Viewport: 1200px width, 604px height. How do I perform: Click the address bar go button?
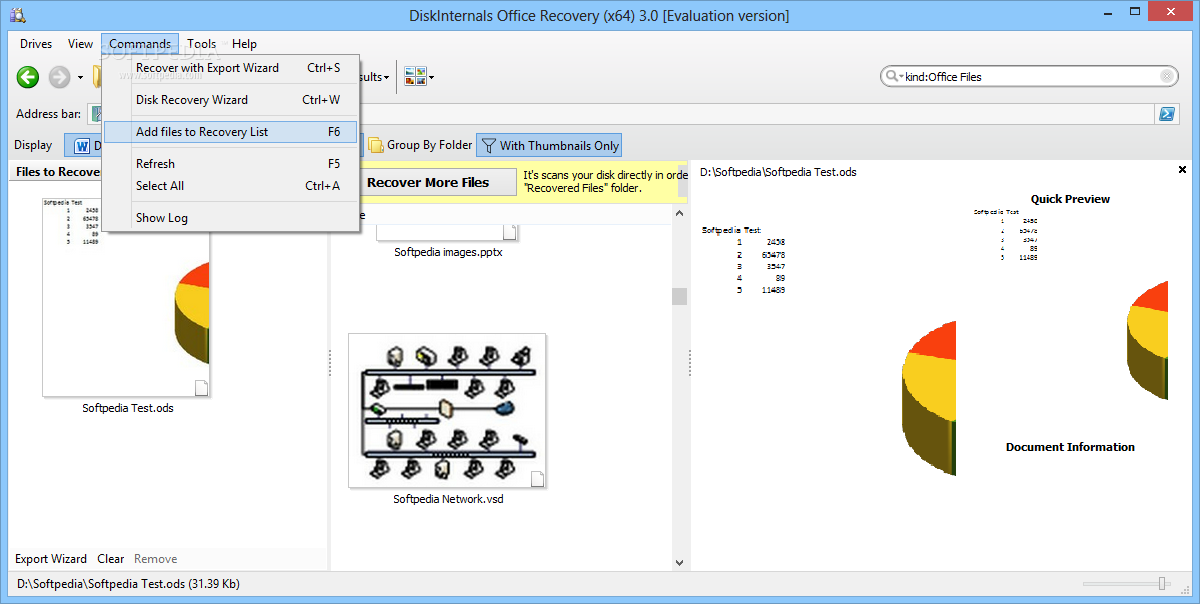(x=1166, y=114)
